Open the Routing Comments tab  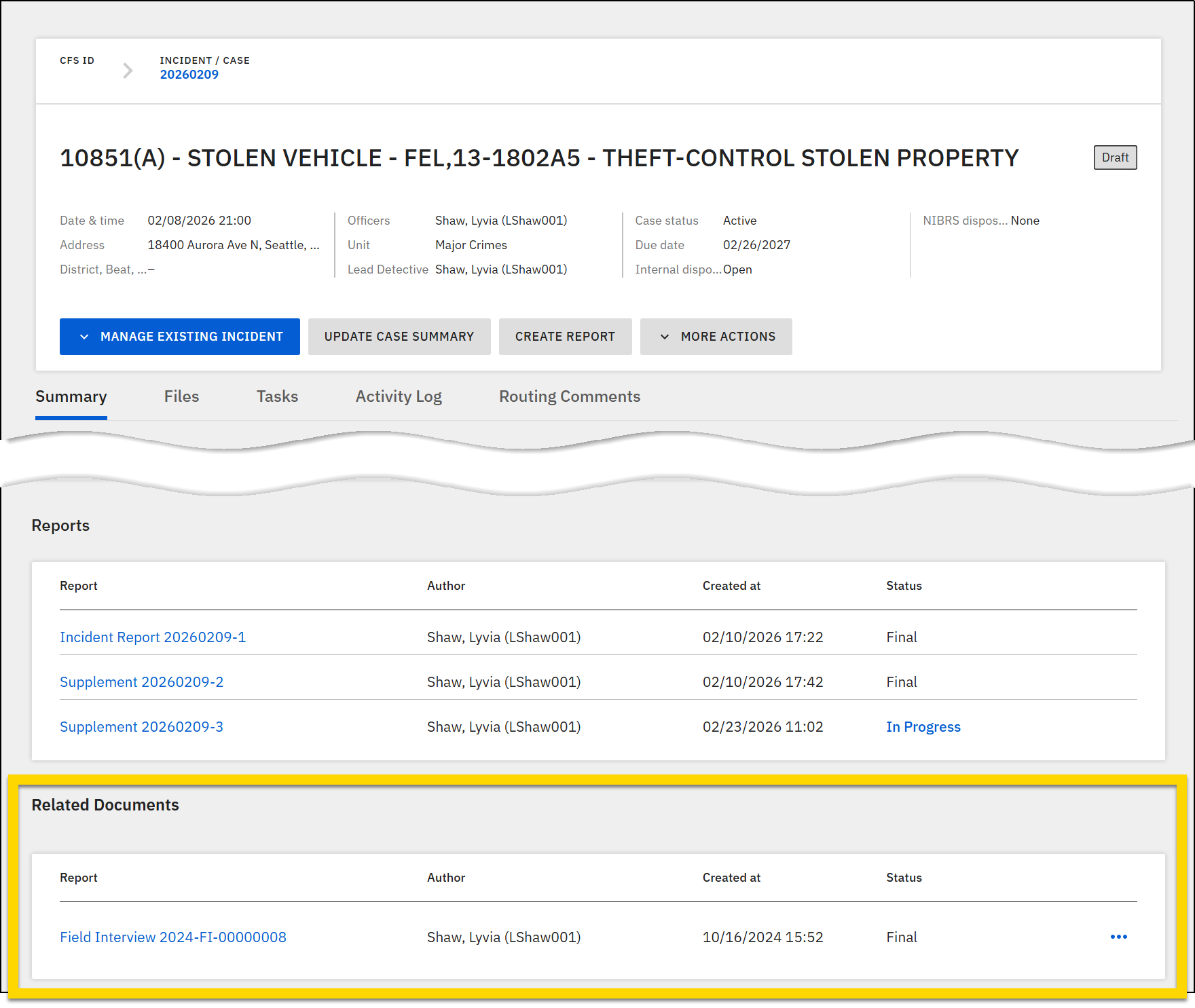[x=569, y=396]
